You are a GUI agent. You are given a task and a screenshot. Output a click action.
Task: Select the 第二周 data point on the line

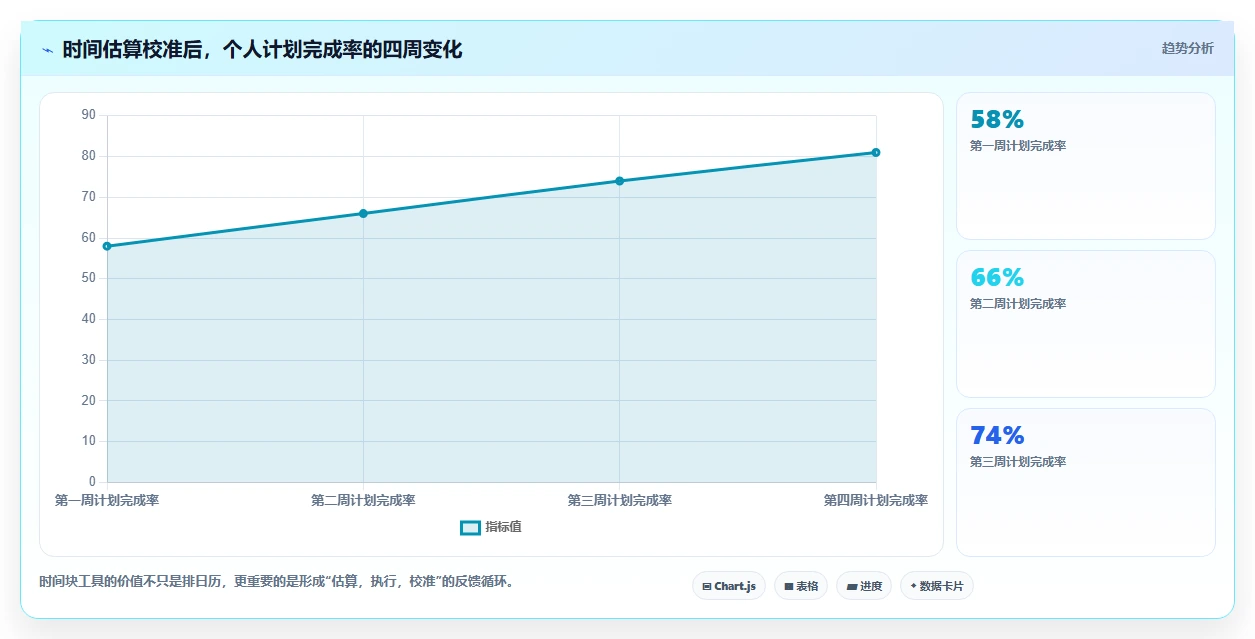tap(363, 213)
